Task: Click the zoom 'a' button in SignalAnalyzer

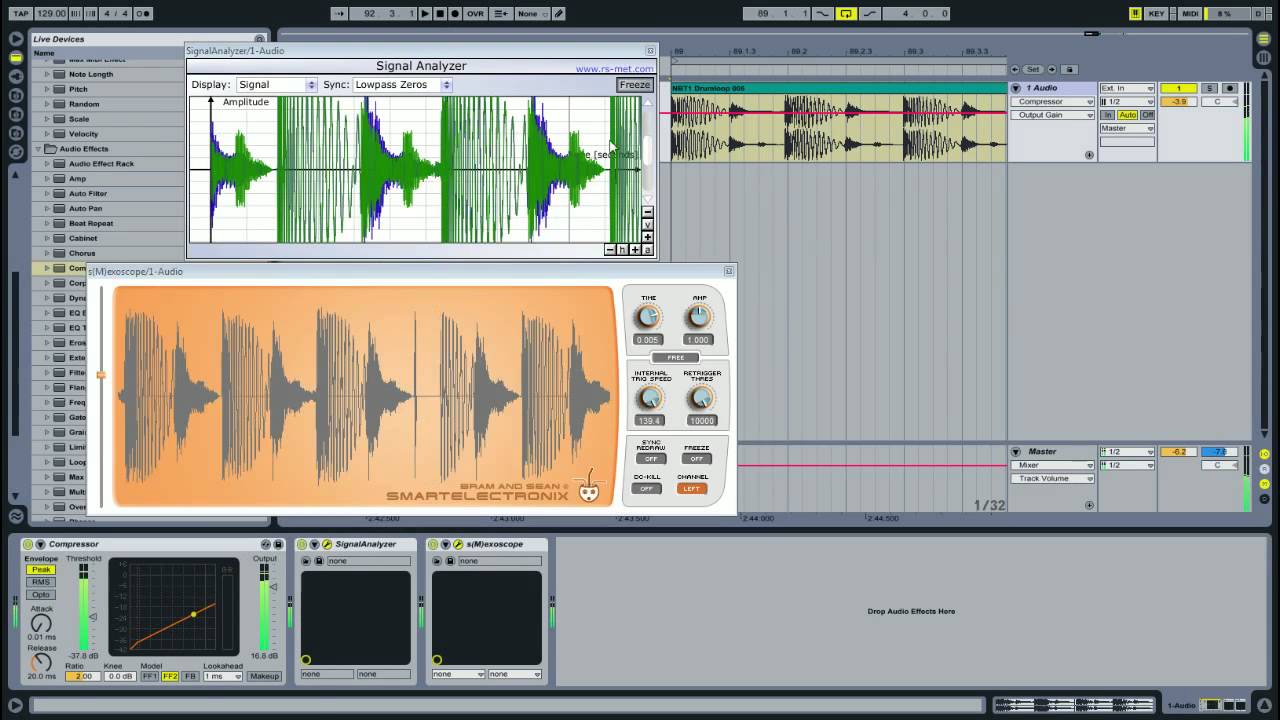Action: pos(647,250)
